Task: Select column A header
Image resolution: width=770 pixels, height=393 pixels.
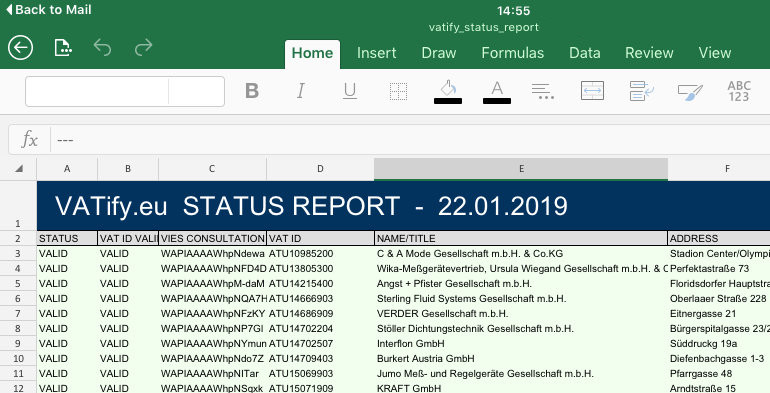Action: coord(67,168)
